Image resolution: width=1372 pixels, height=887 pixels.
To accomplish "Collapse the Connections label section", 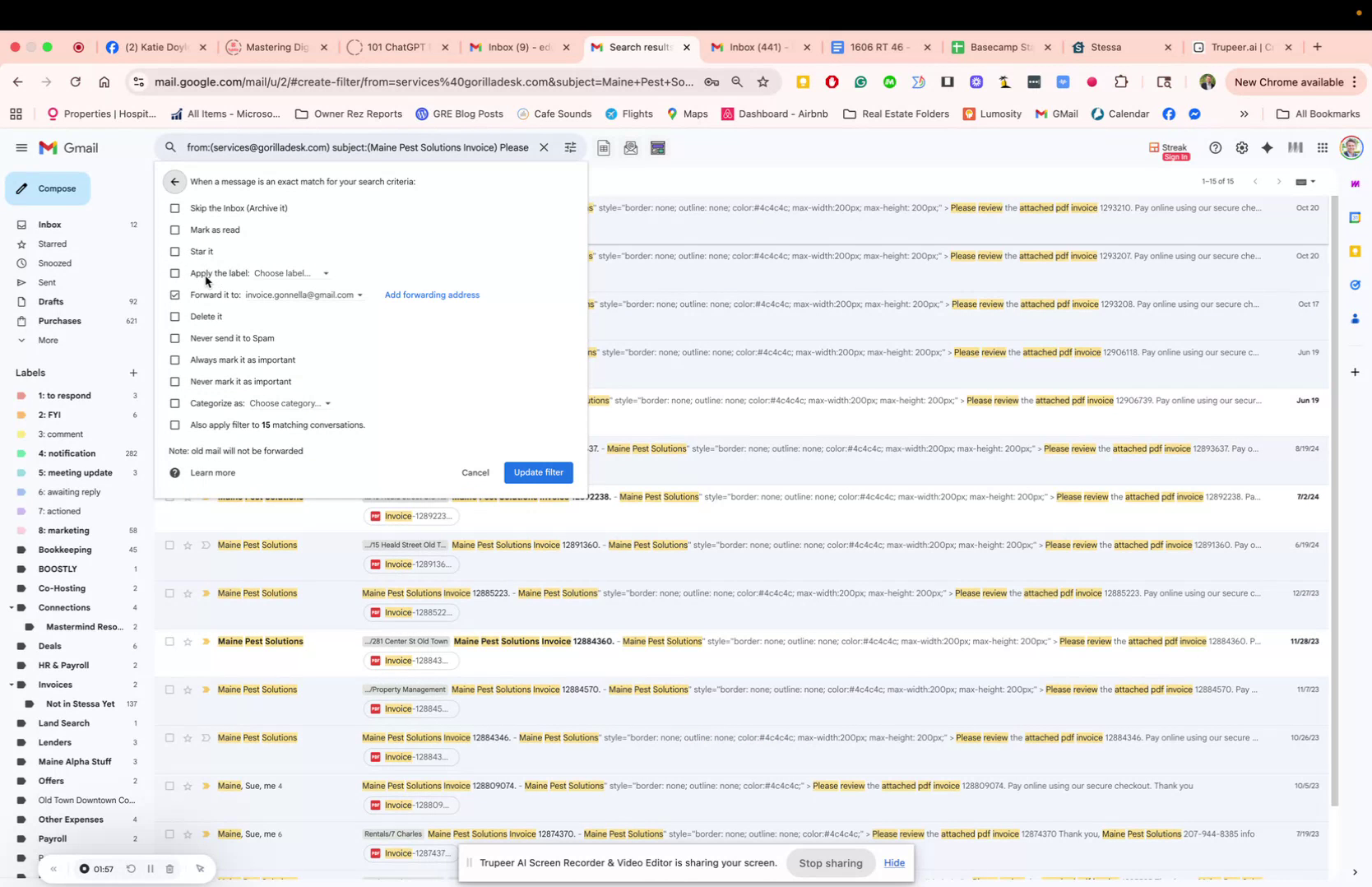I will (13, 607).
